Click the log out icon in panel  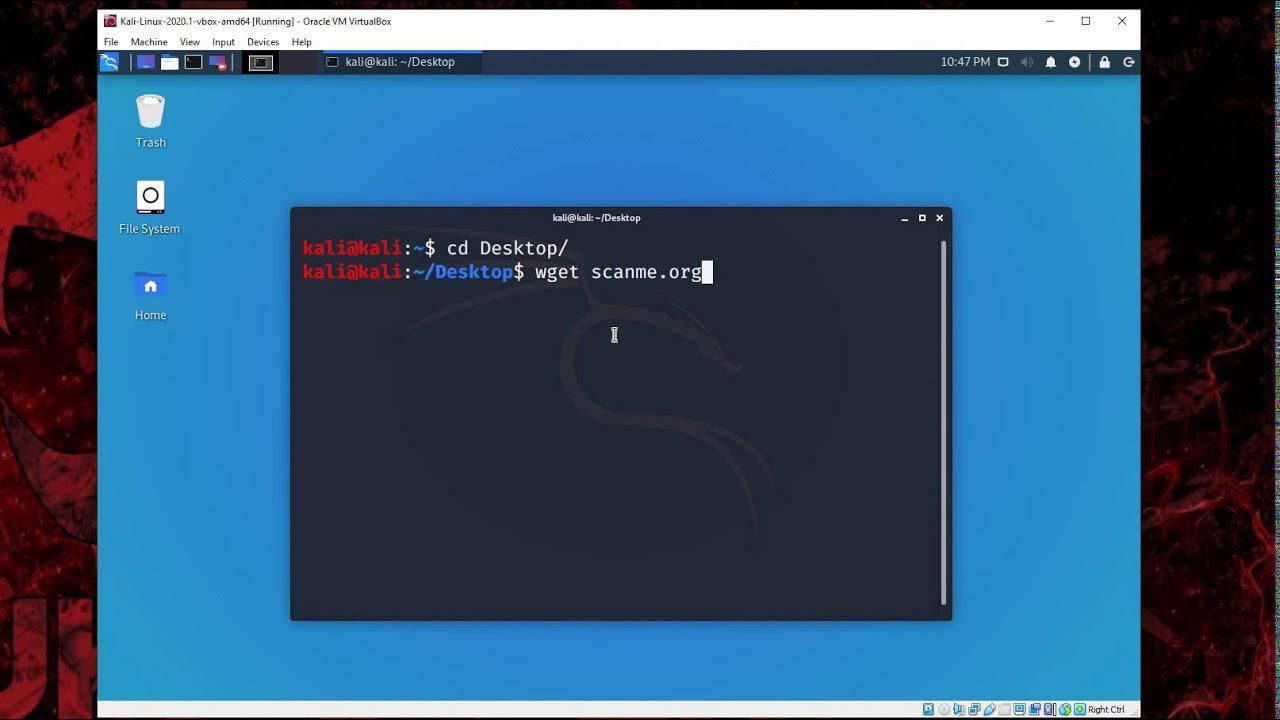pos(1129,62)
